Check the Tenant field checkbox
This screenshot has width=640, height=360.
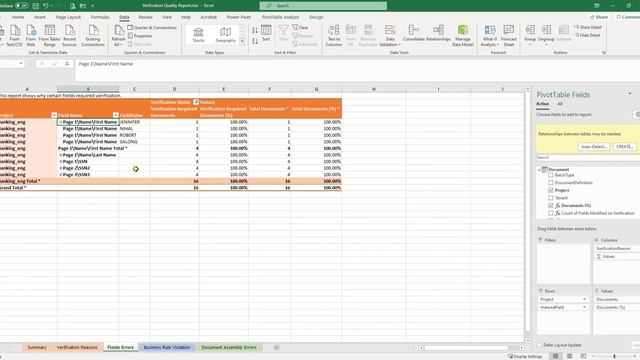click(551, 198)
